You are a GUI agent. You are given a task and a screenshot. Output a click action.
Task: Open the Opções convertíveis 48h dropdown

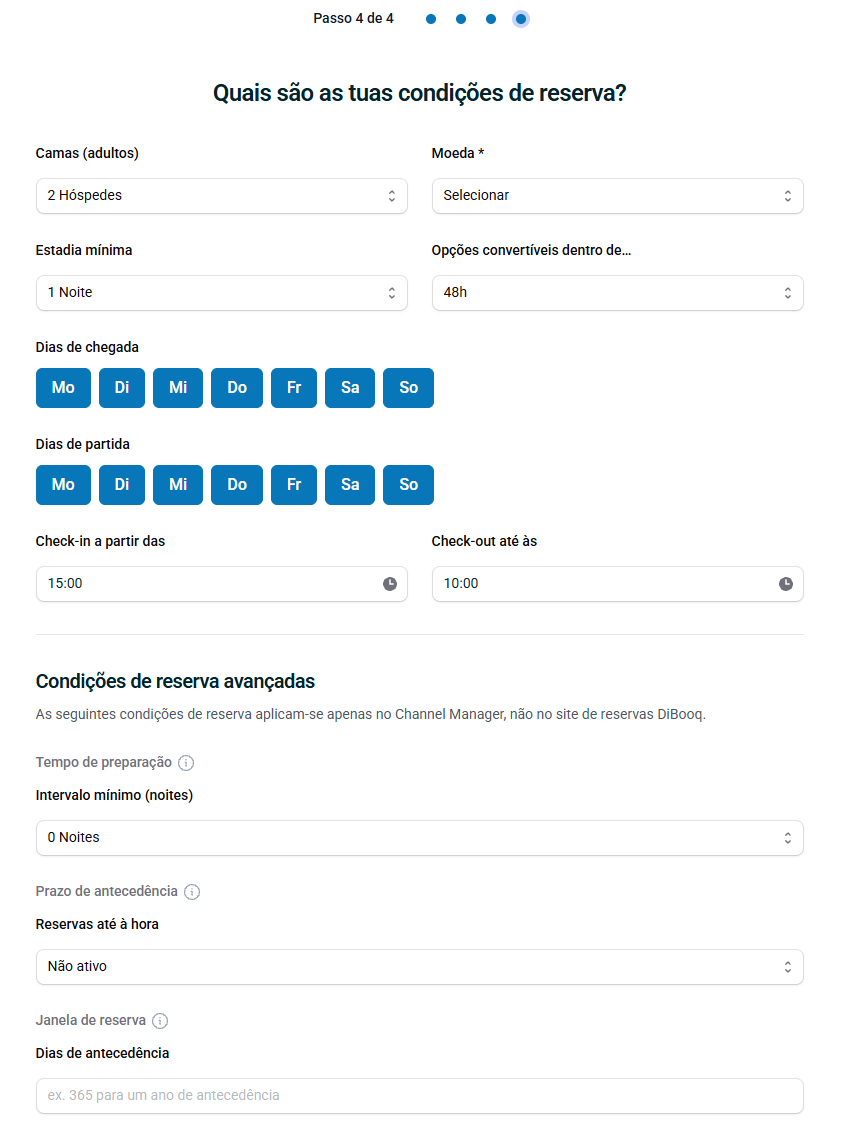click(x=617, y=293)
